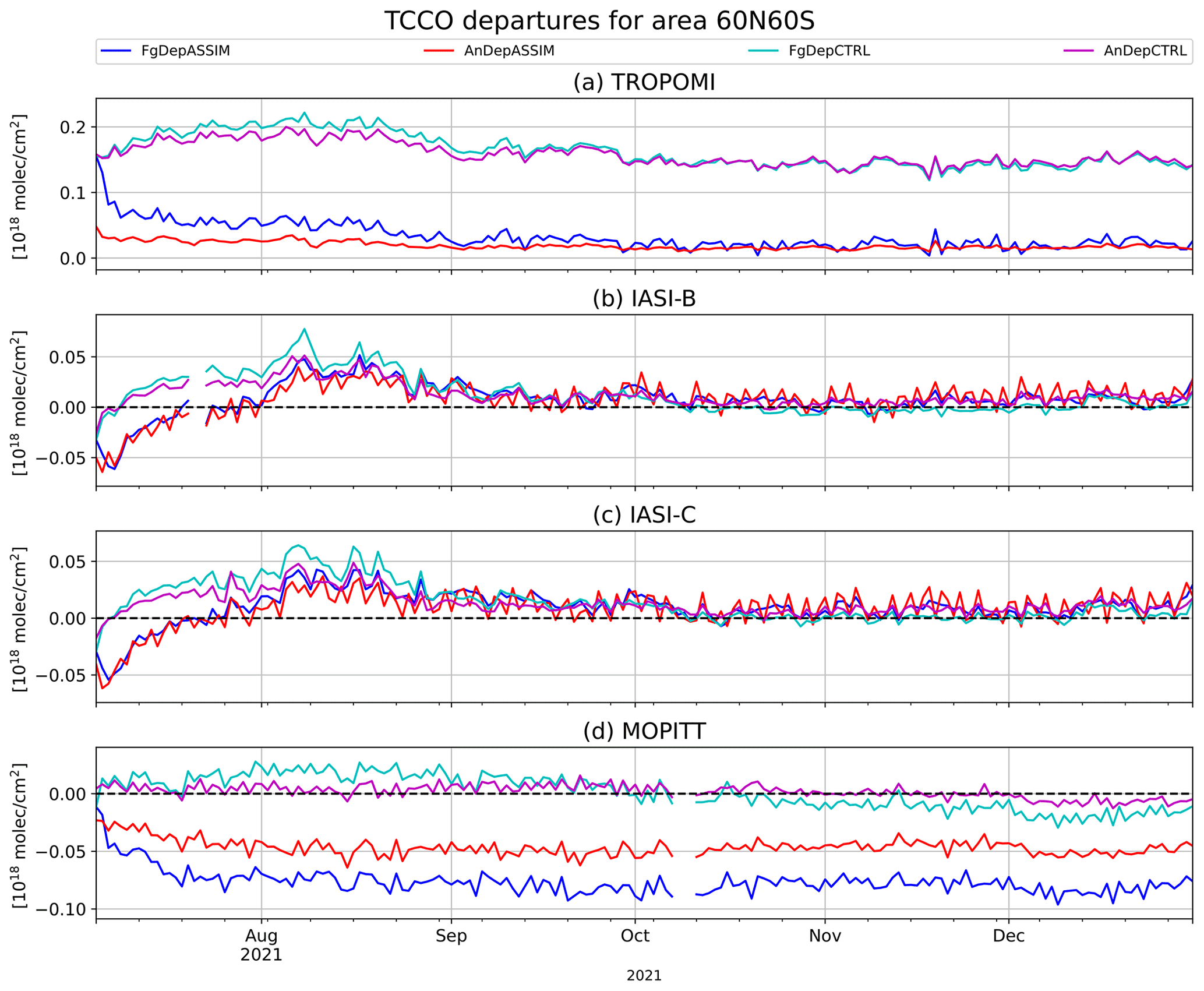Viewport: 1204px width, 991px height.
Task: Click the blue FgDepASSIM legend line swatch
Action: point(116,51)
